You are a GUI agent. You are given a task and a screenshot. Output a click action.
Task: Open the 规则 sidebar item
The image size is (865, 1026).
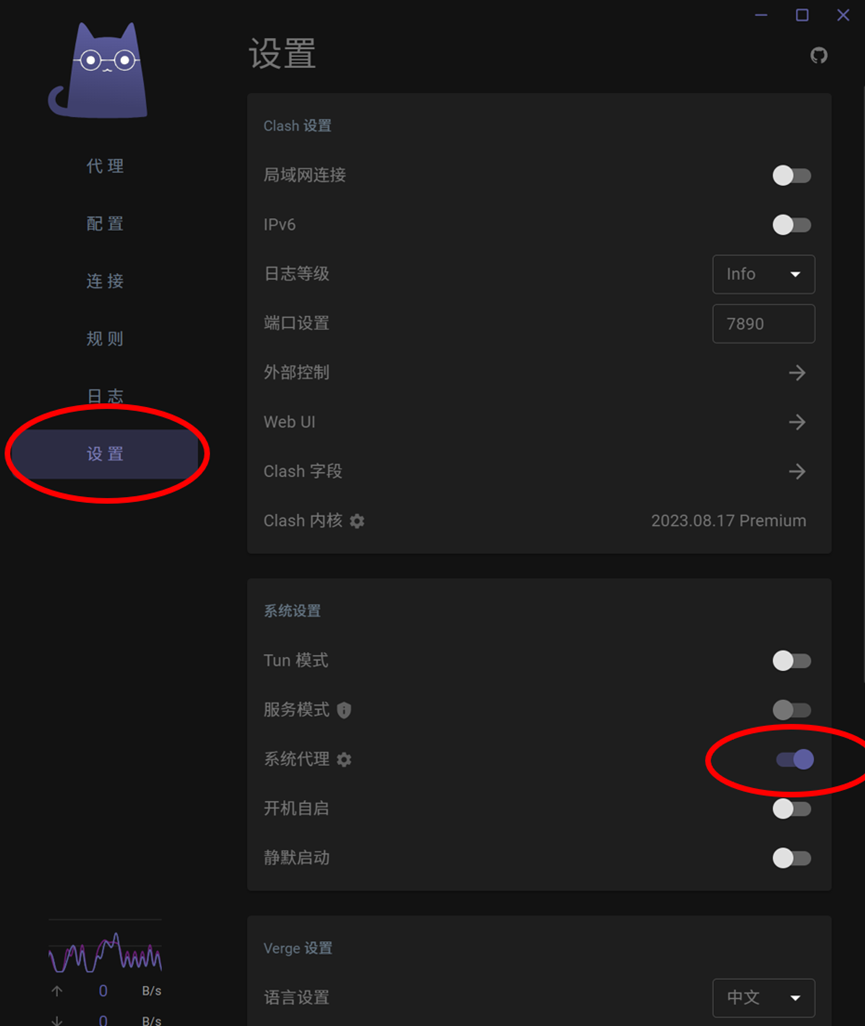tap(105, 339)
